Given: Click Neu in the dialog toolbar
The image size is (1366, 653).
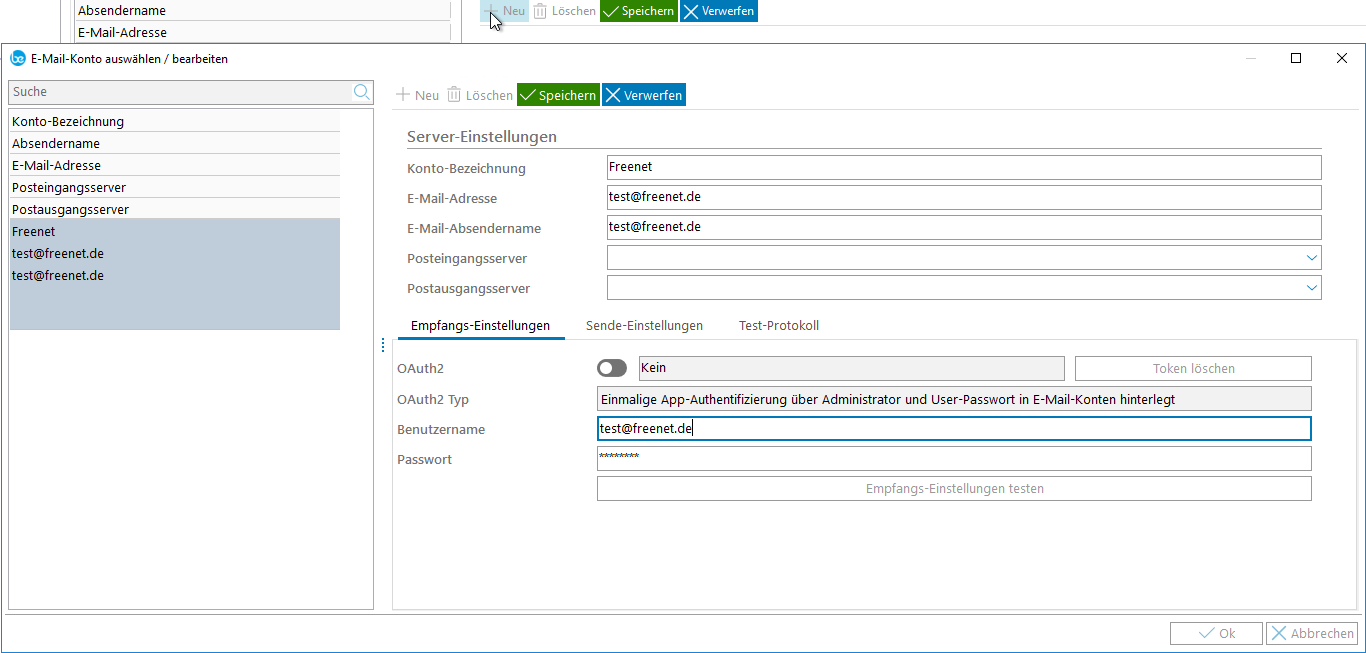Looking at the screenshot, I should click(418, 95).
